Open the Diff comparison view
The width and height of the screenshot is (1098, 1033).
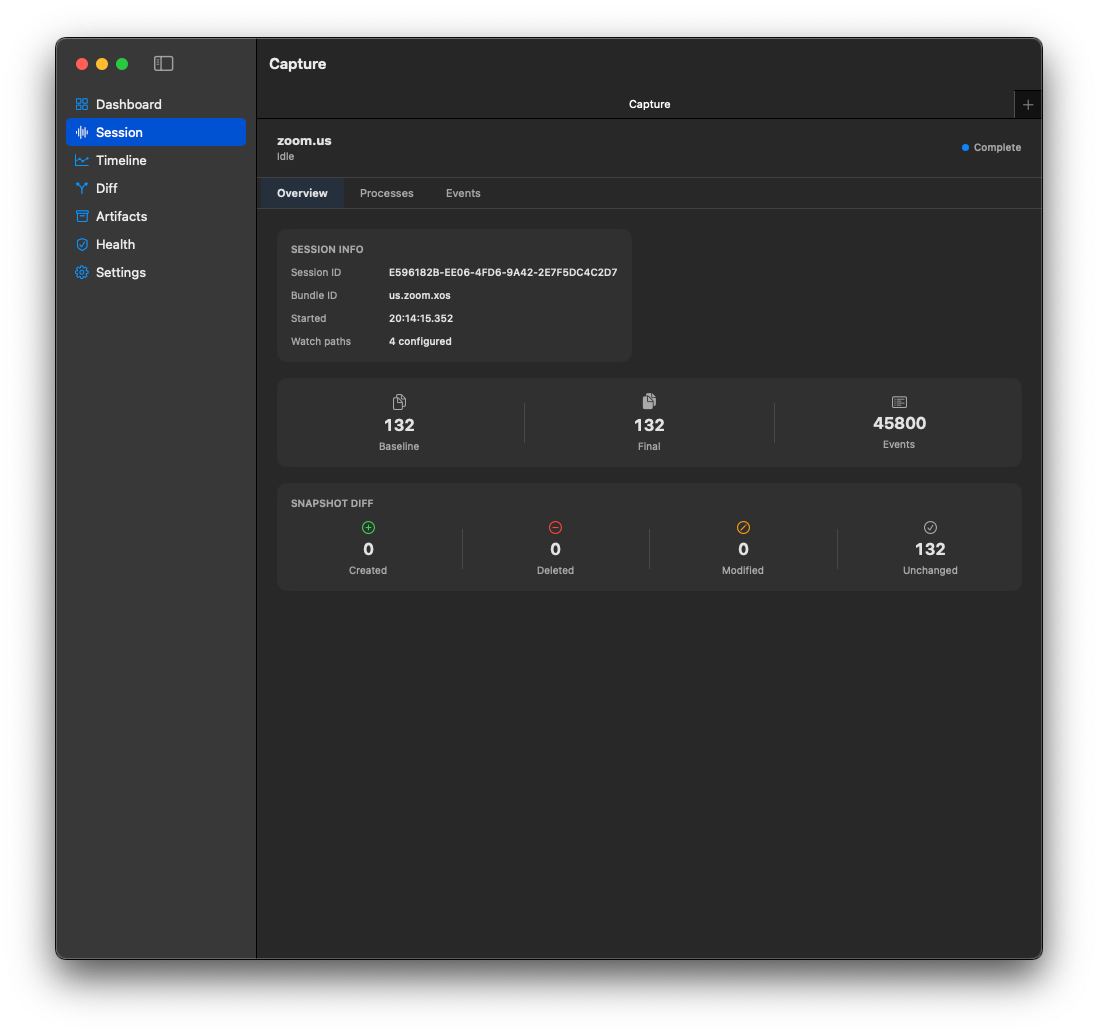pyautogui.click(x=104, y=188)
